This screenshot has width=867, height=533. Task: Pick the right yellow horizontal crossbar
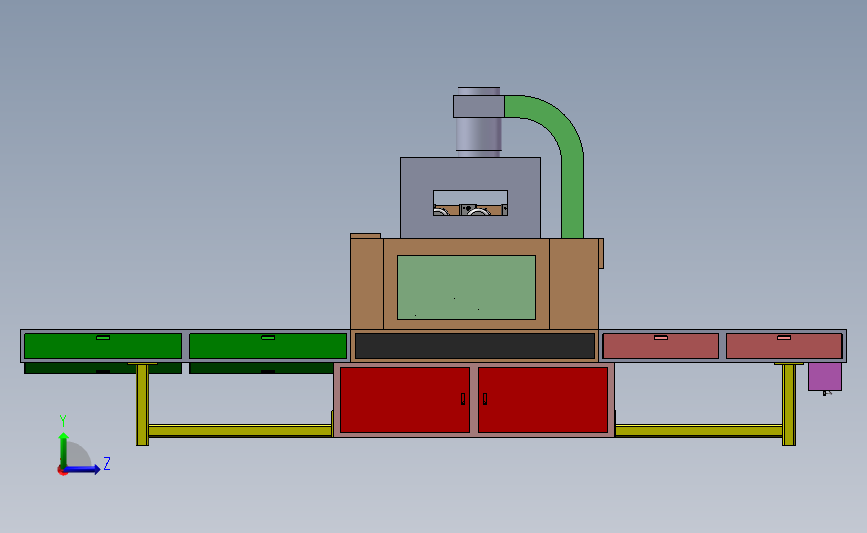pyautogui.click(x=699, y=430)
